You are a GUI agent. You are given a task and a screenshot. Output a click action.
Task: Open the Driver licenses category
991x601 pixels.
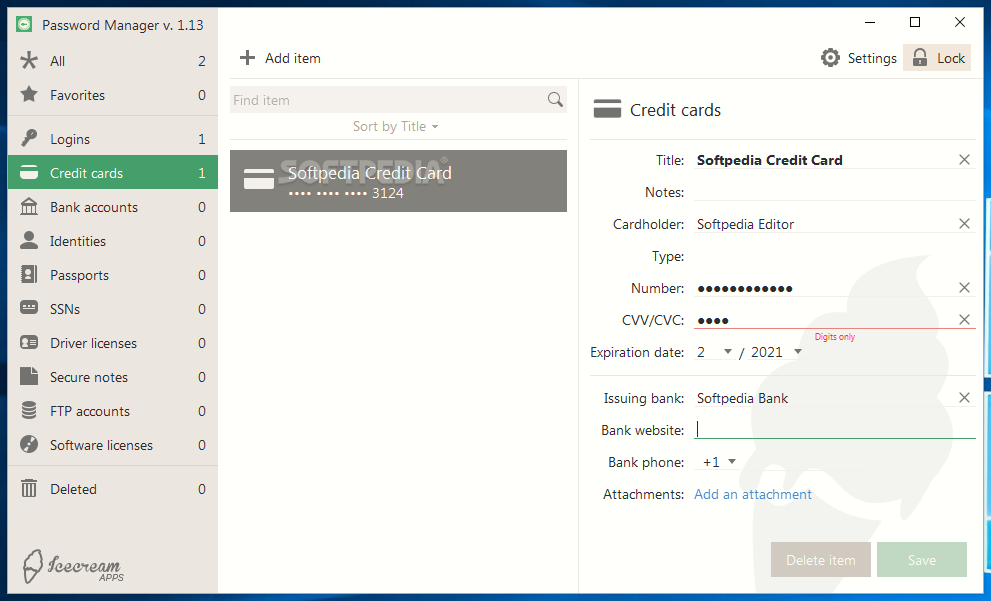[x=112, y=343]
